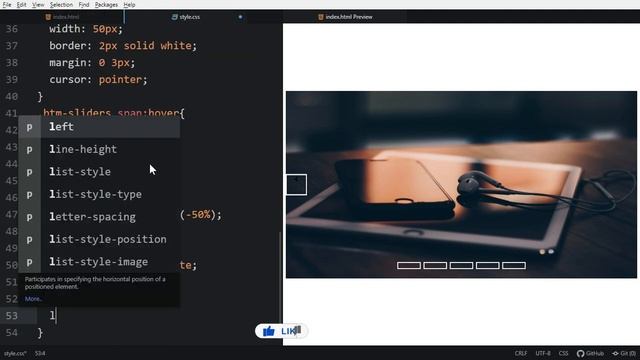Click line number 54 in the gutter
This screenshot has height=360, width=640.
(x=12, y=332)
